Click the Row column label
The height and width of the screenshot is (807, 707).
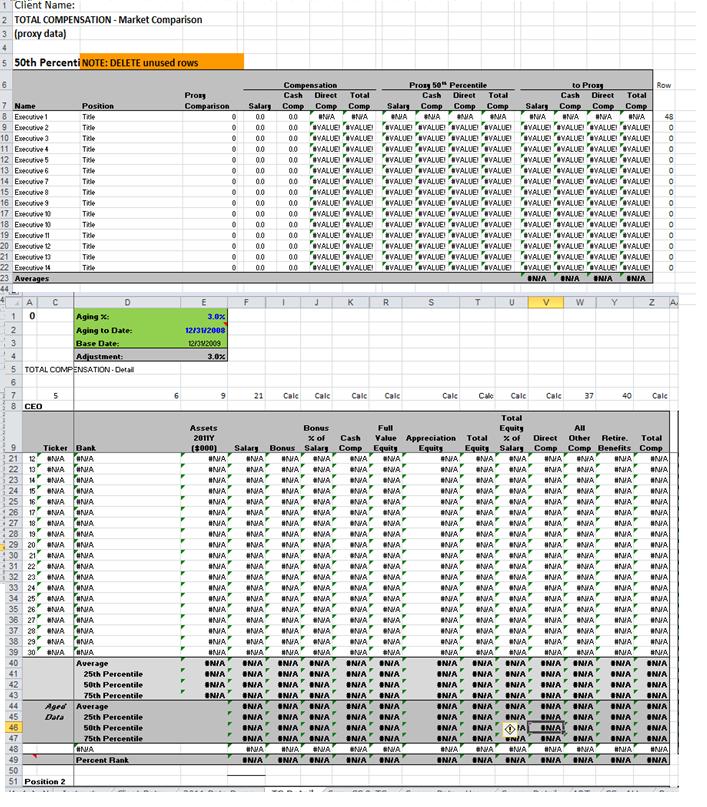tap(663, 85)
